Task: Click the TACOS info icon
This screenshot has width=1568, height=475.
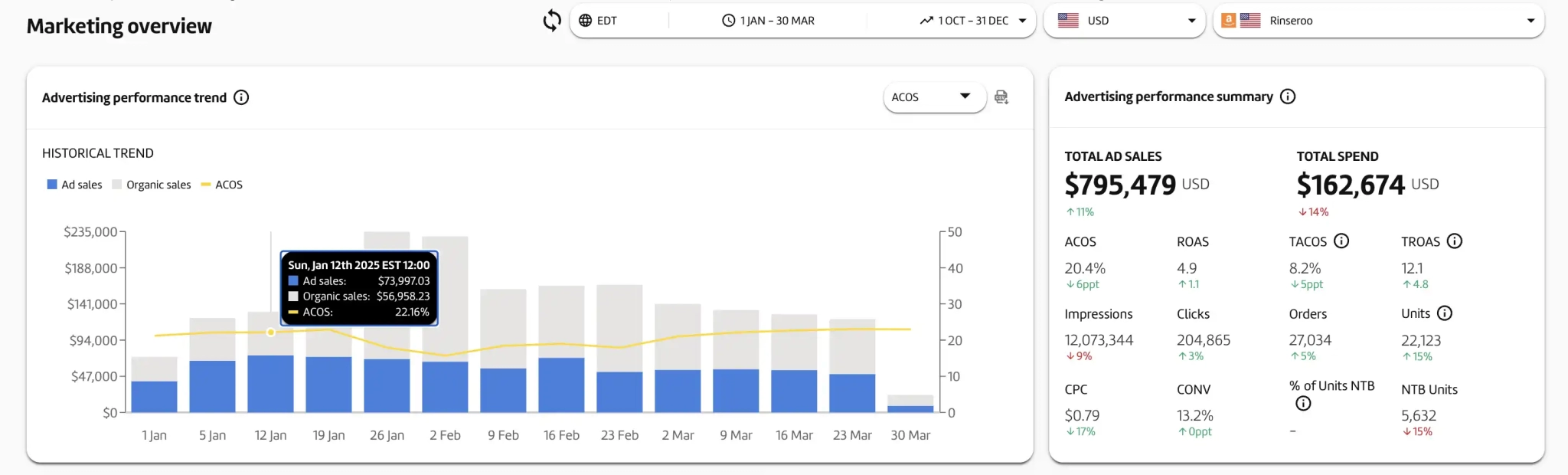Action: 1341,241
